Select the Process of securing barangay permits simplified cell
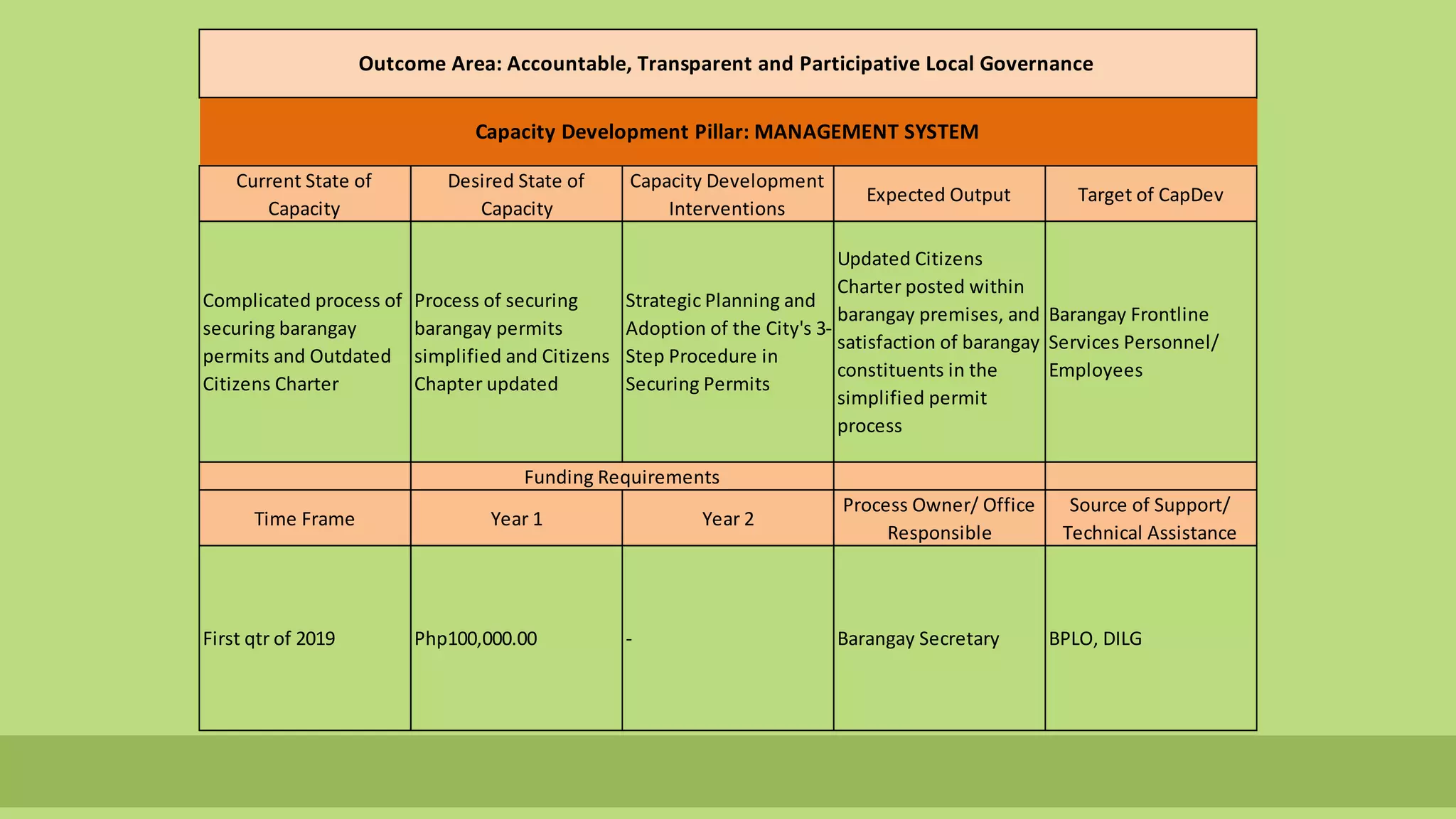Viewport: 1456px width, 819px height. pos(516,342)
